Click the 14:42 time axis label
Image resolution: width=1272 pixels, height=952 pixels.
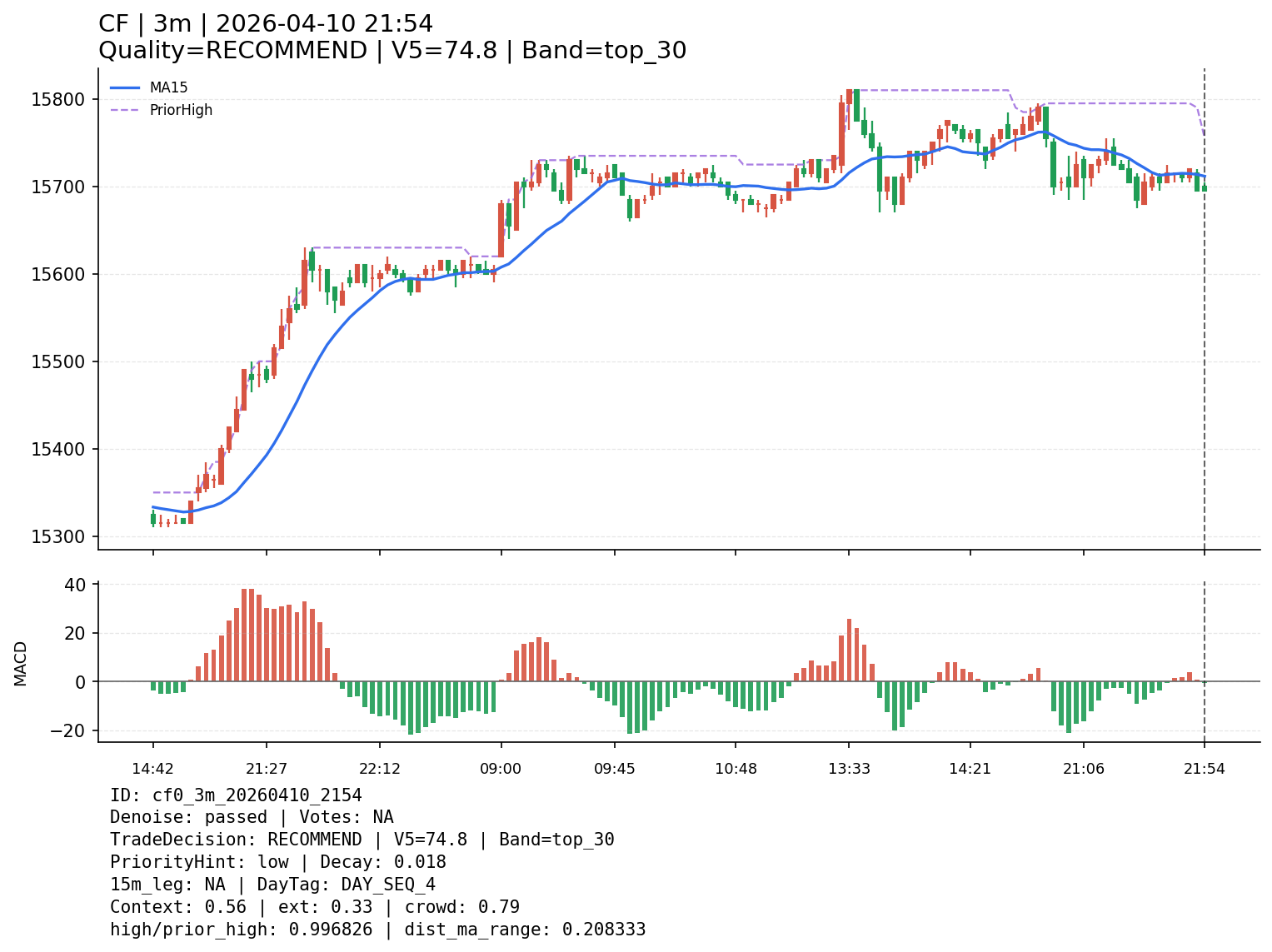click(152, 769)
